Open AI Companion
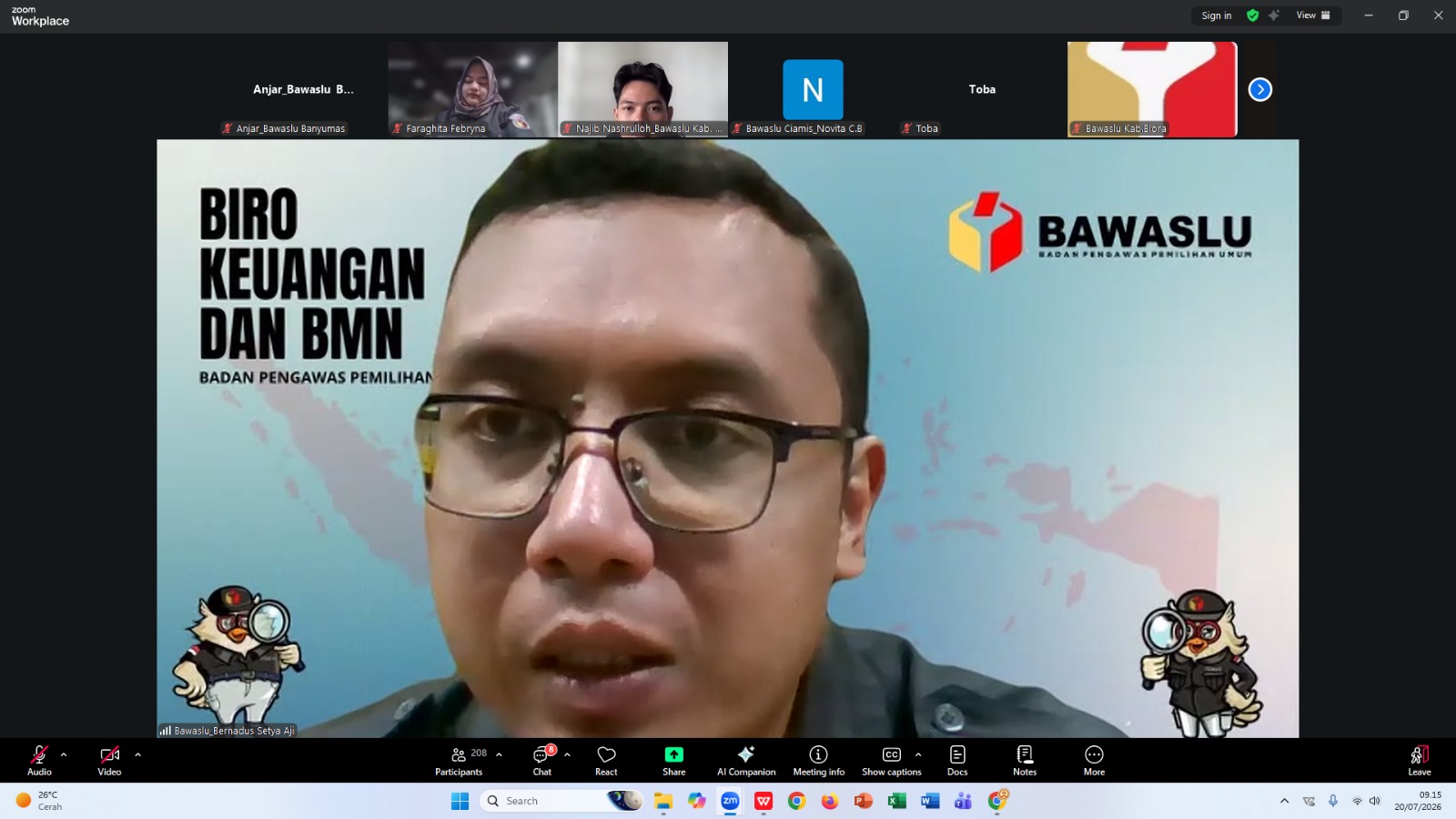This screenshot has width=1456, height=819. (x=746, y=761)
